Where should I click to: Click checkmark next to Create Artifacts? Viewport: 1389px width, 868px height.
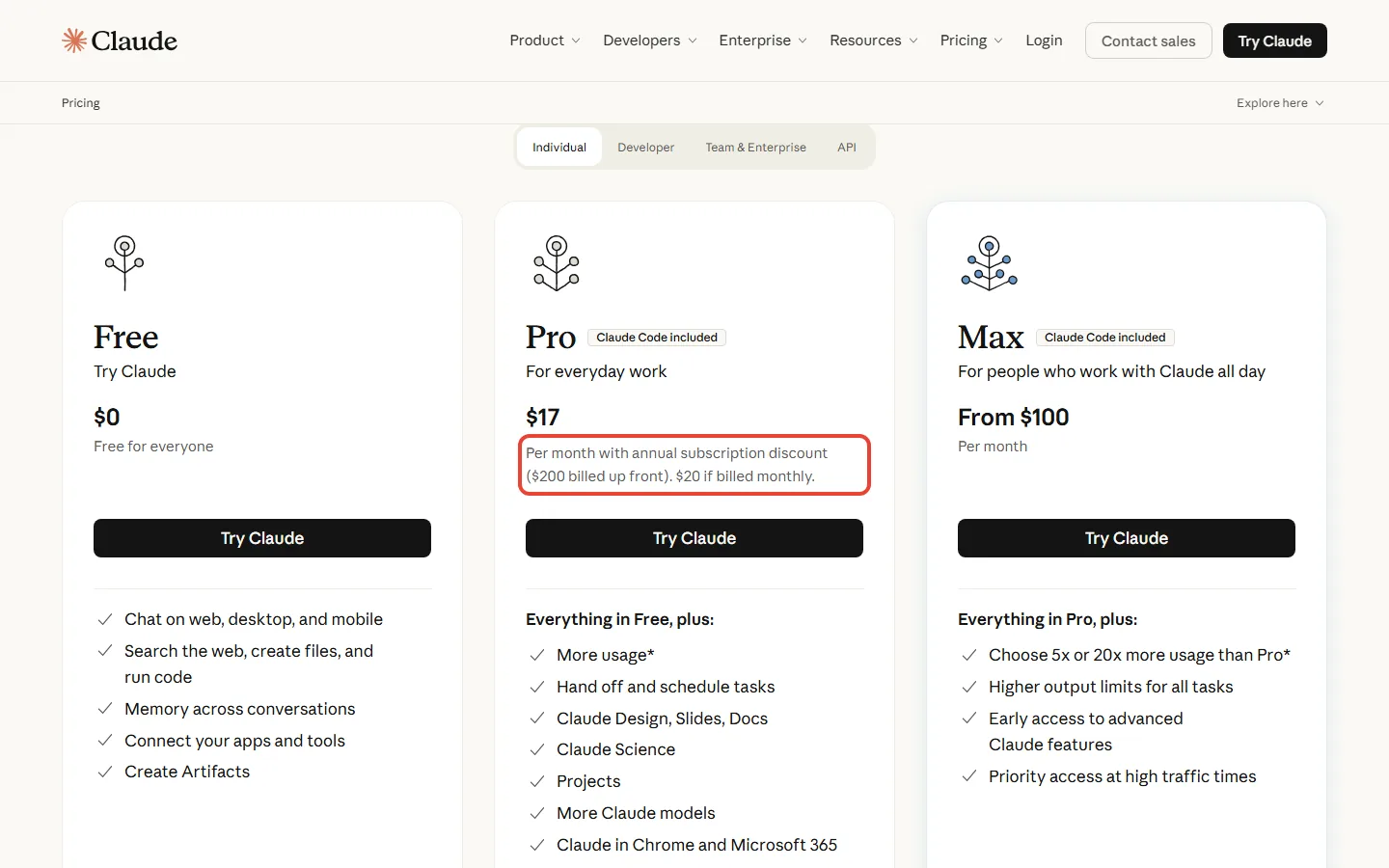click(x=105, y=772)
